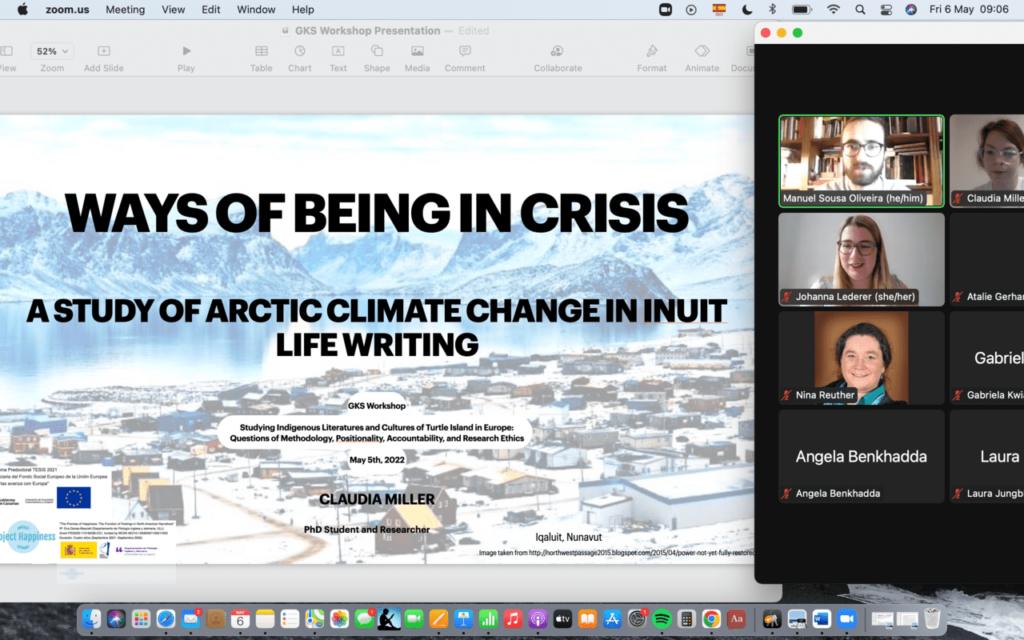
Task: Click the Play slideshow icon in Keynote
Action: click(186, 51)
